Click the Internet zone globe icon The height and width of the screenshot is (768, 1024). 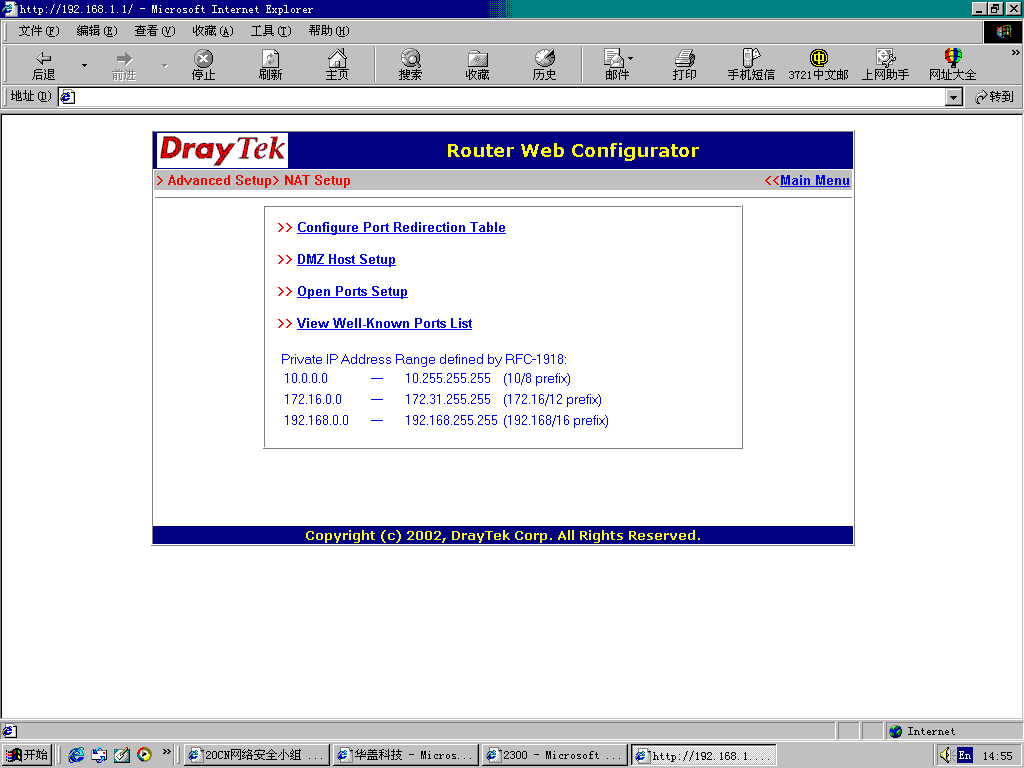pos(895,731)
